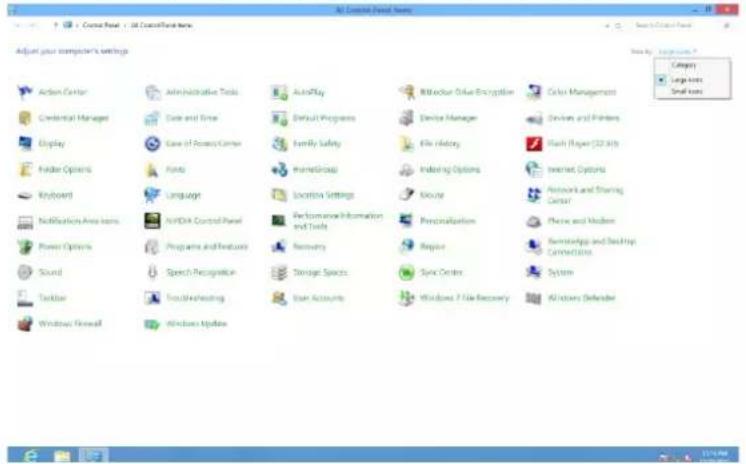Click Control Panel in the address breadcrumb
This screenshot has width=746, height=464.
101,25
